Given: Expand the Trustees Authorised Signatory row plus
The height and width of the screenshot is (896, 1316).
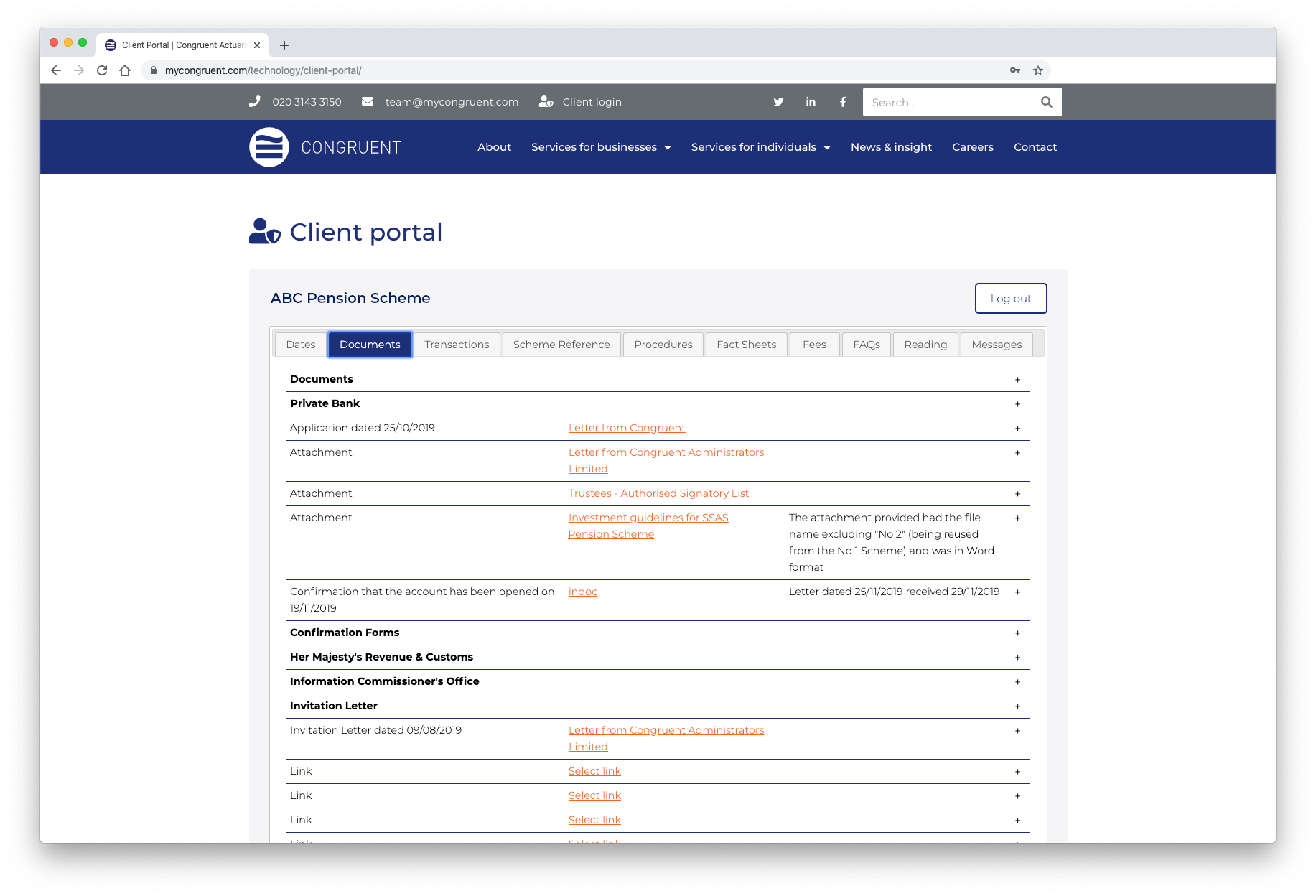Looking at the screenshot, I should 1017,494.
